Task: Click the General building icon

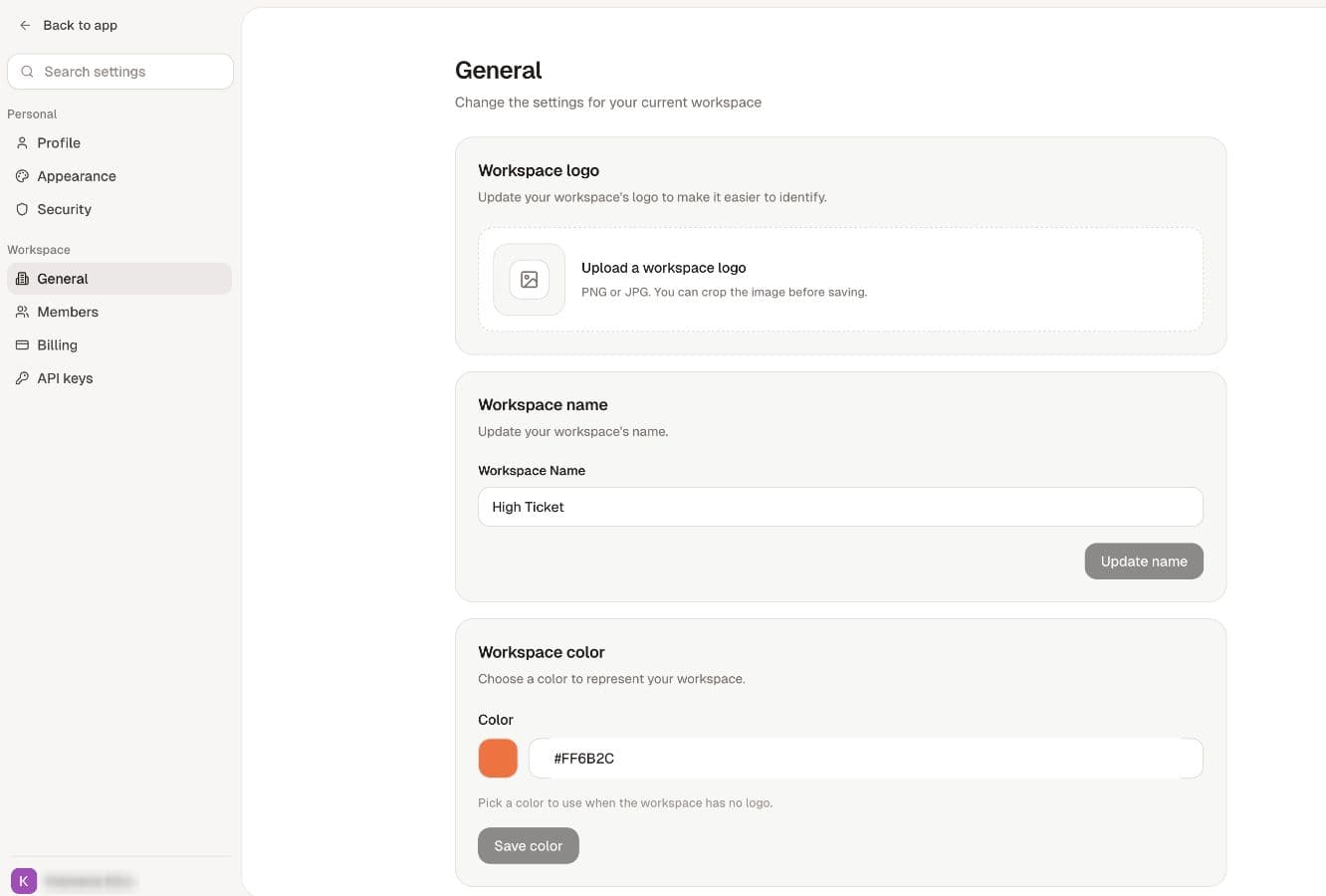Action: click(22, 279)
